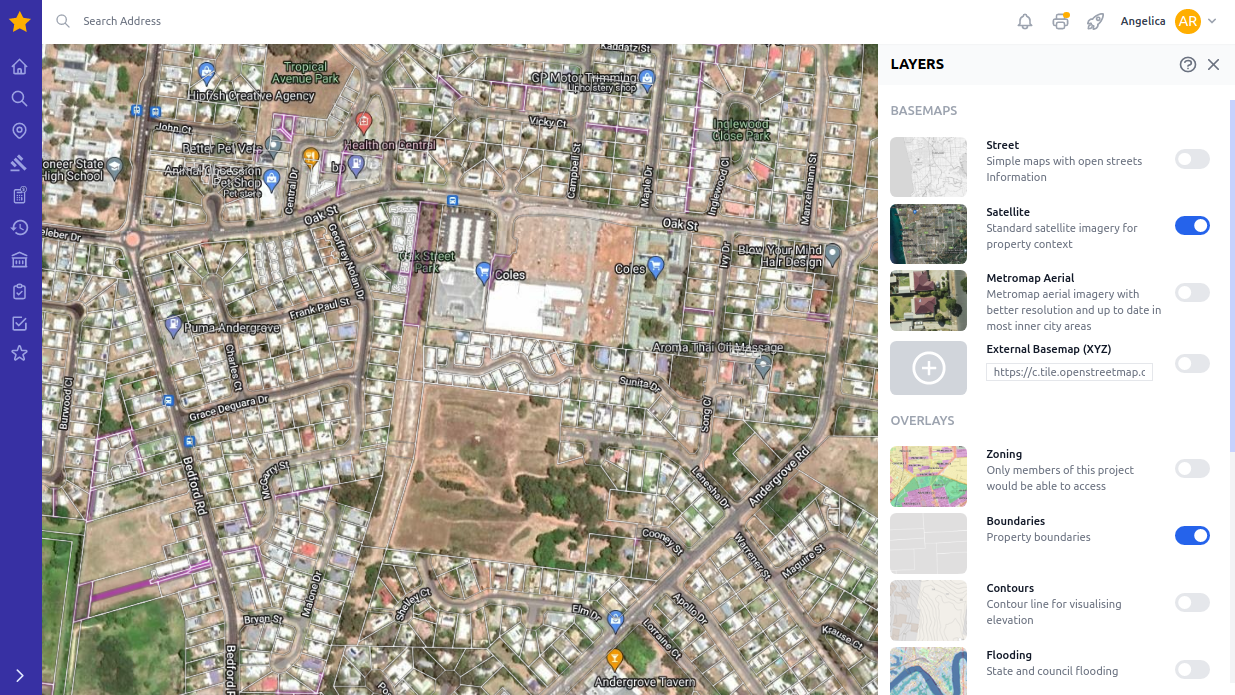The height and width of the screenshot is (695, 1235).
Task: Enable the Zoning overlay toggle
Action: pos(1192,468)
